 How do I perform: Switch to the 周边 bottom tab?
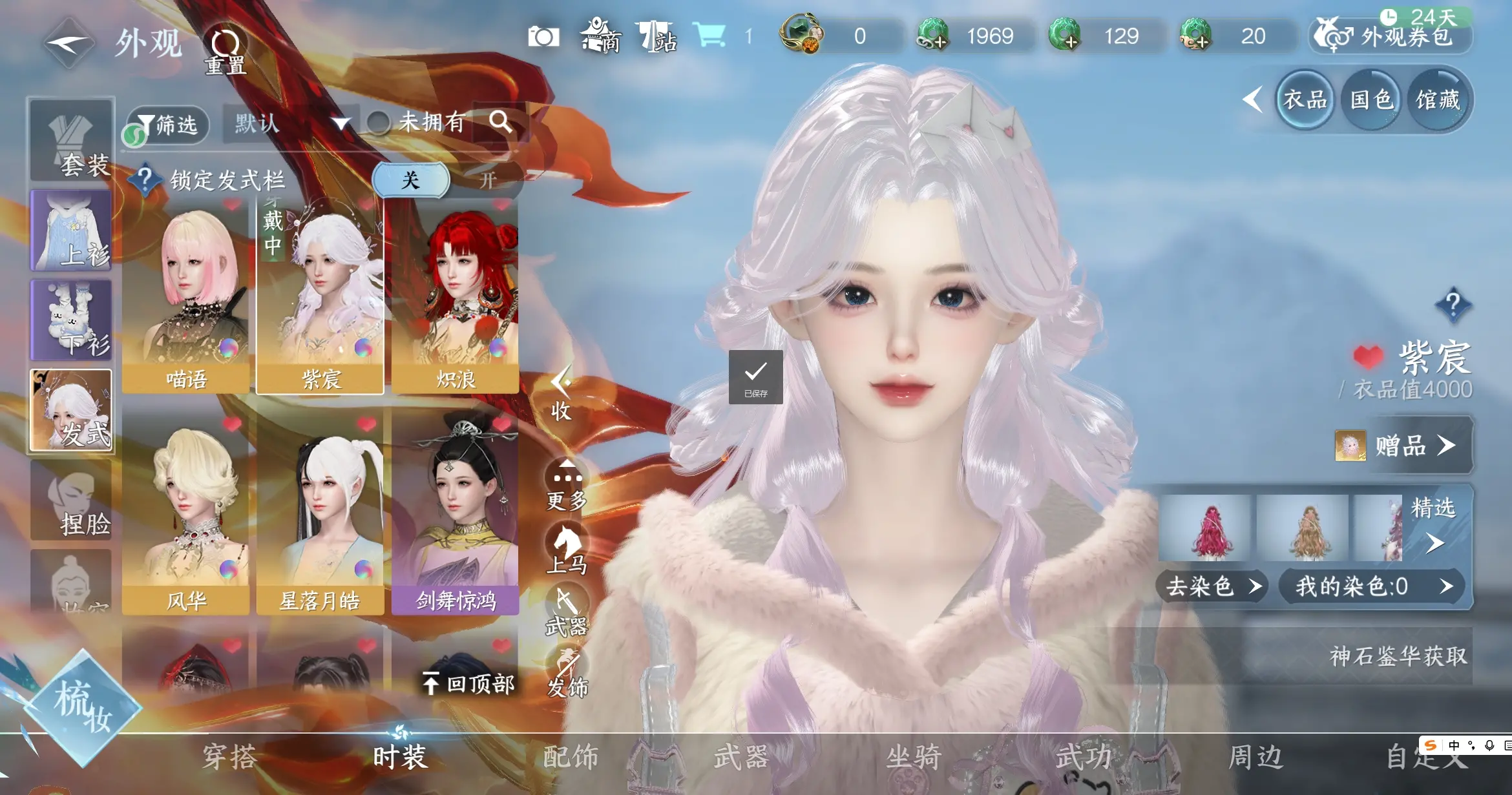(x=1255, y=756)
